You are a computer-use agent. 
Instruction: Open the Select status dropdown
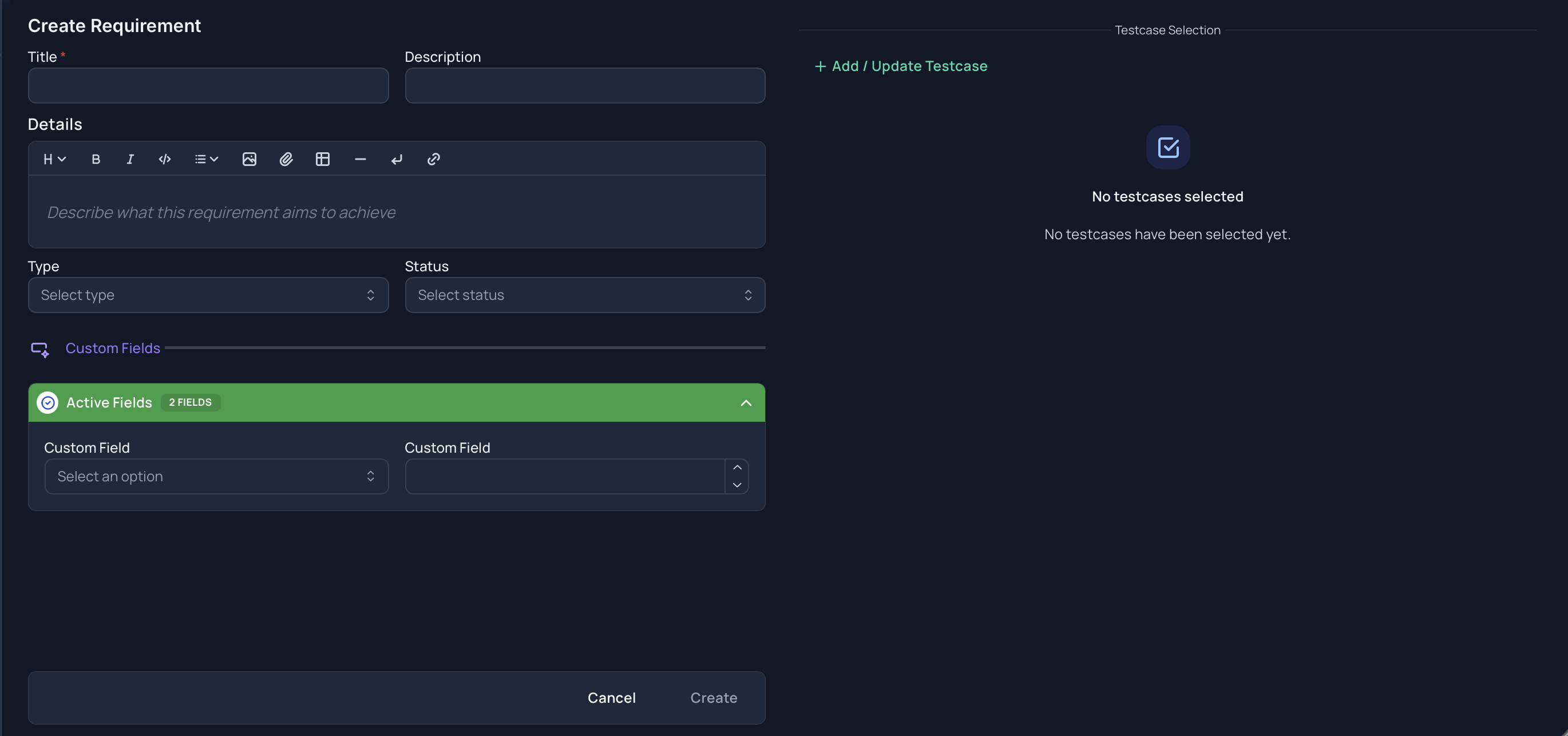point(585,295)
